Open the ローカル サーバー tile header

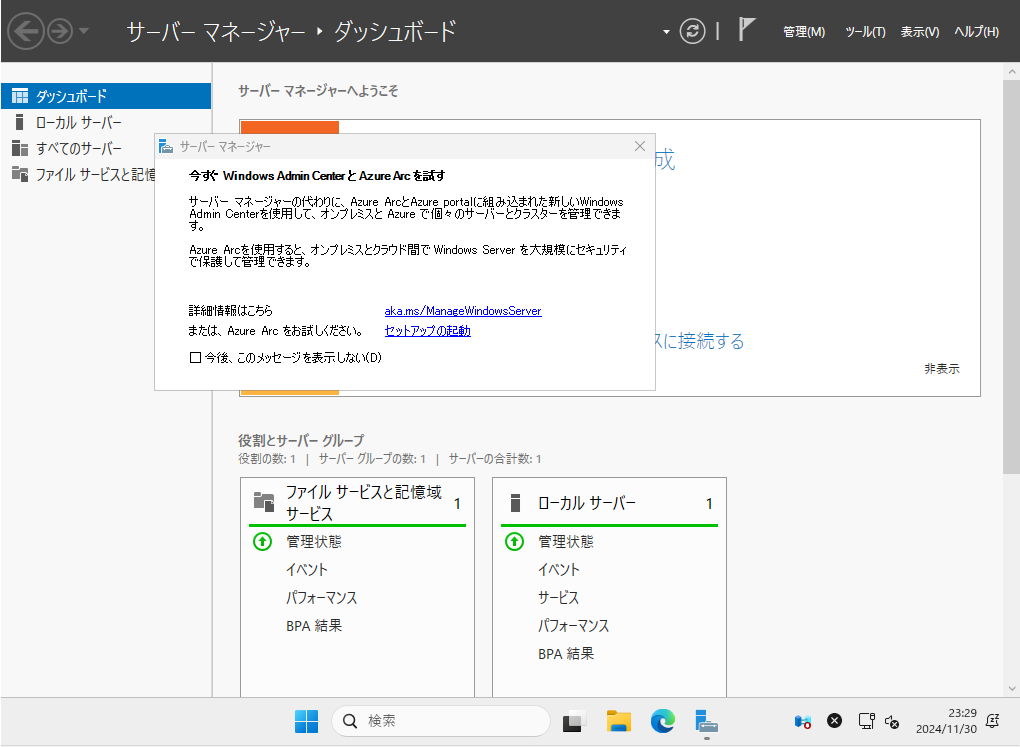click(609, 502)
